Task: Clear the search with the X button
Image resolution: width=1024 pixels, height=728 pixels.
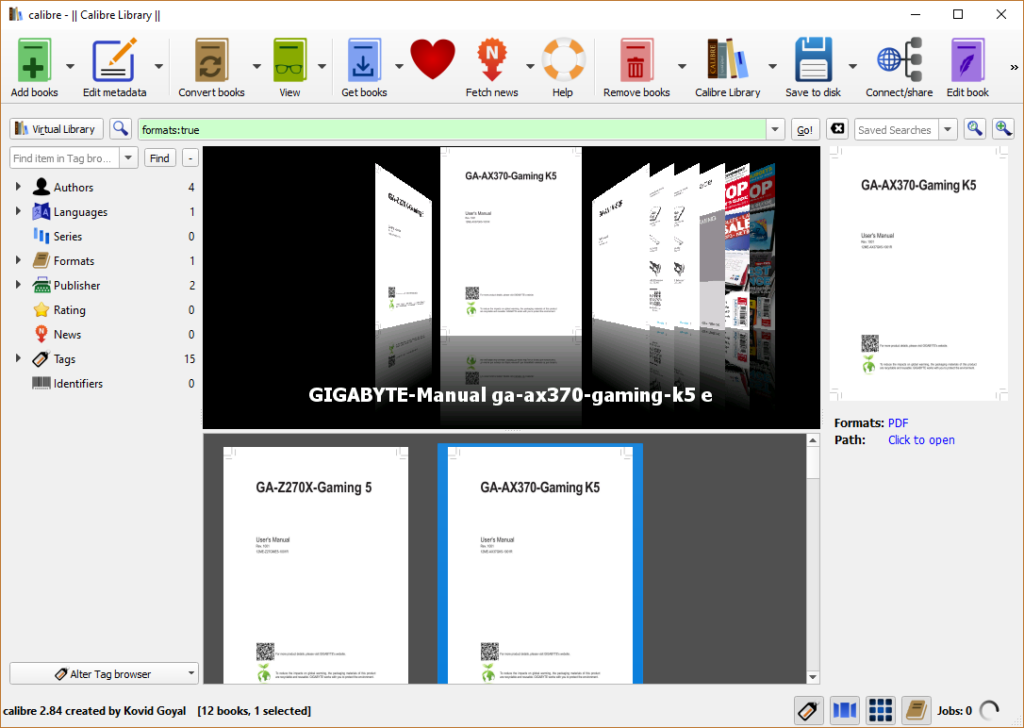Action: pos(837,129)
